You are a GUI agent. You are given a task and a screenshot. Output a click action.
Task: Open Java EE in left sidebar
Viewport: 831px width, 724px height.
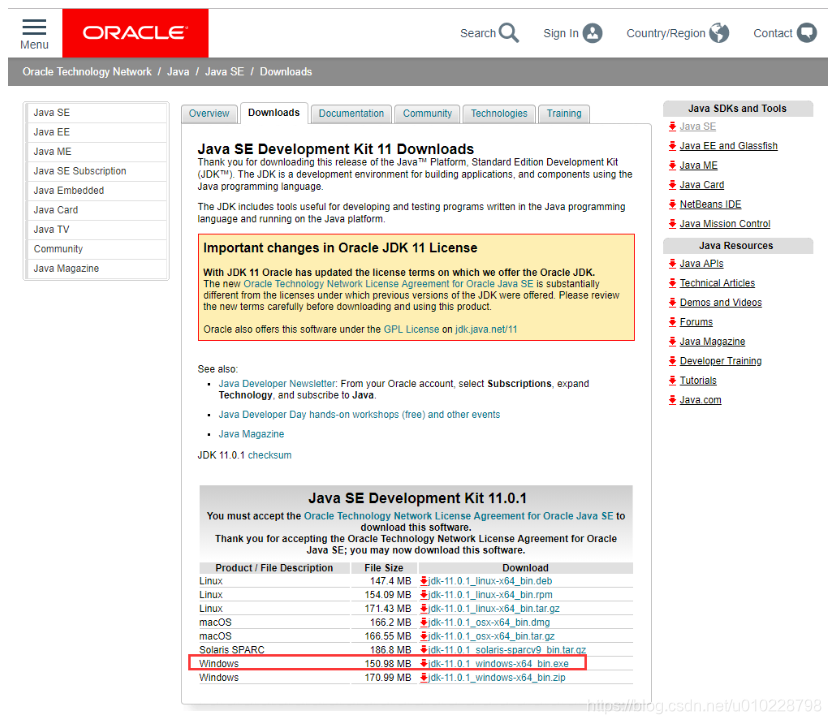click(96, 133)
